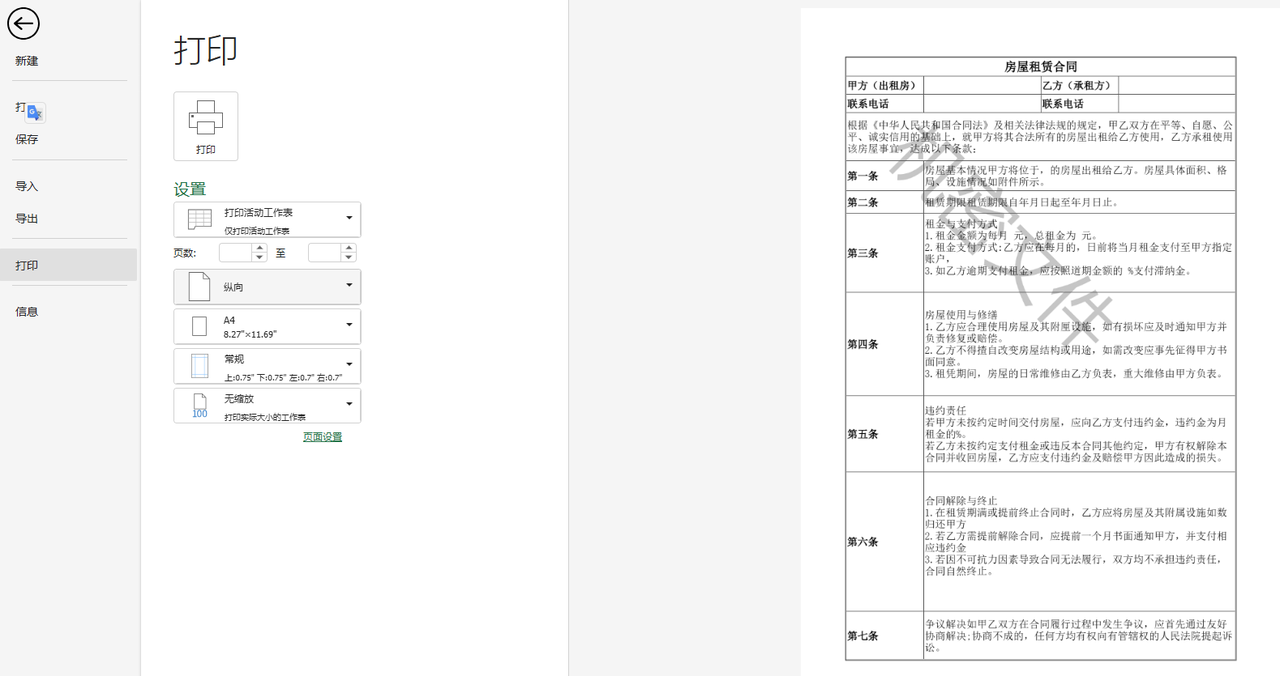Click the 甲方（出租房） cell in preview

tap(882, 86)
